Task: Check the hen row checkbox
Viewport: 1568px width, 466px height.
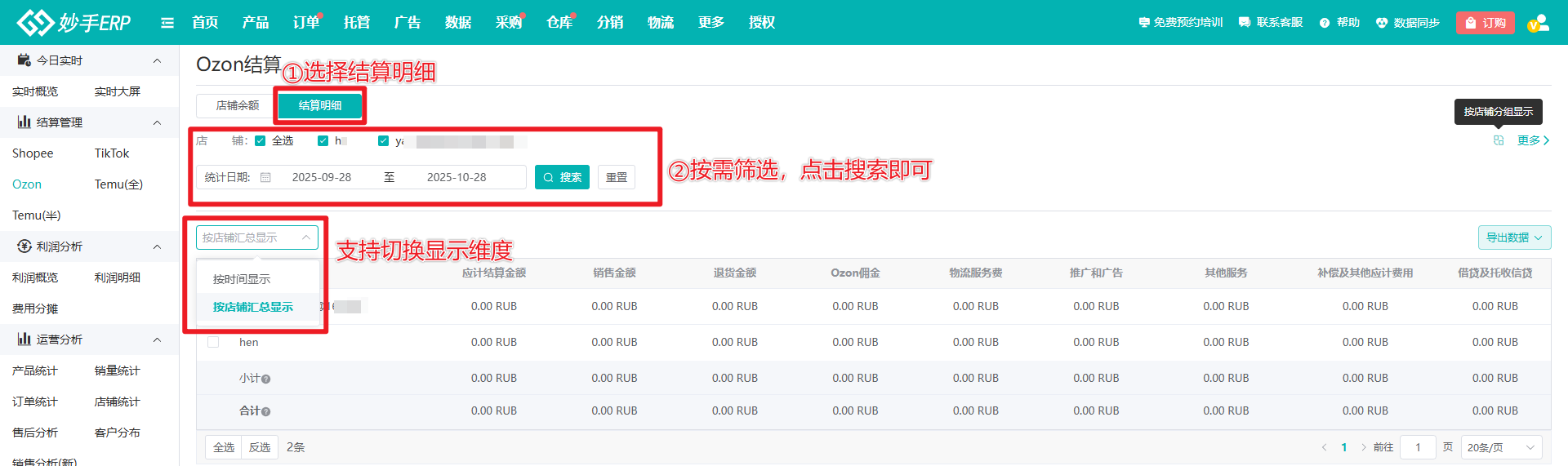Action: [213, 342]
